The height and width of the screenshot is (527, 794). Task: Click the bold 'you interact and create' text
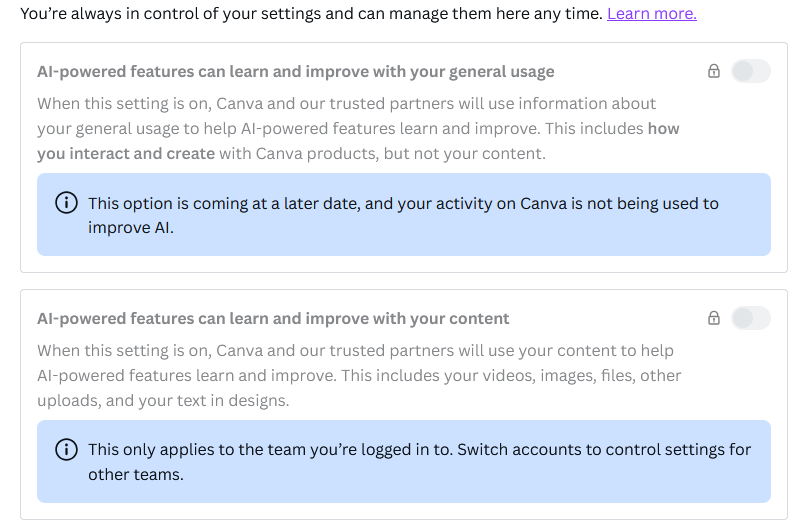pos(126,153)
